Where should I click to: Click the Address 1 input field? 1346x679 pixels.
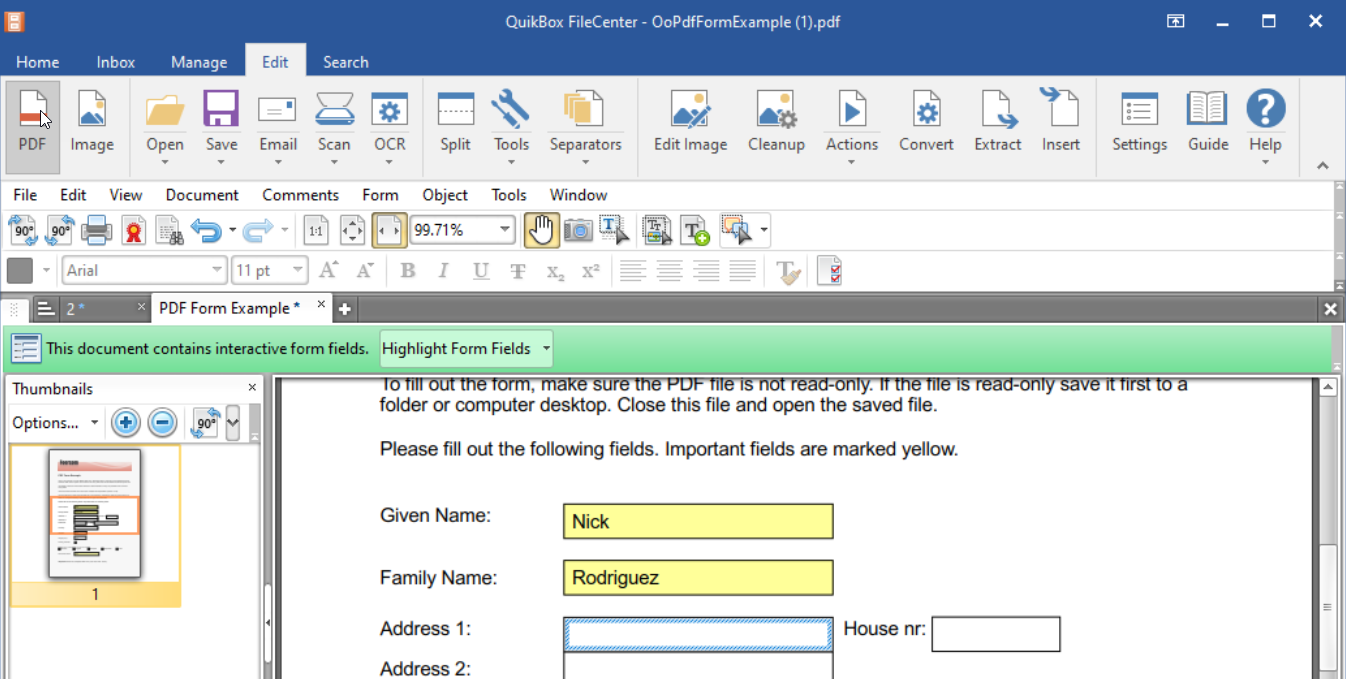click(697, 634)
